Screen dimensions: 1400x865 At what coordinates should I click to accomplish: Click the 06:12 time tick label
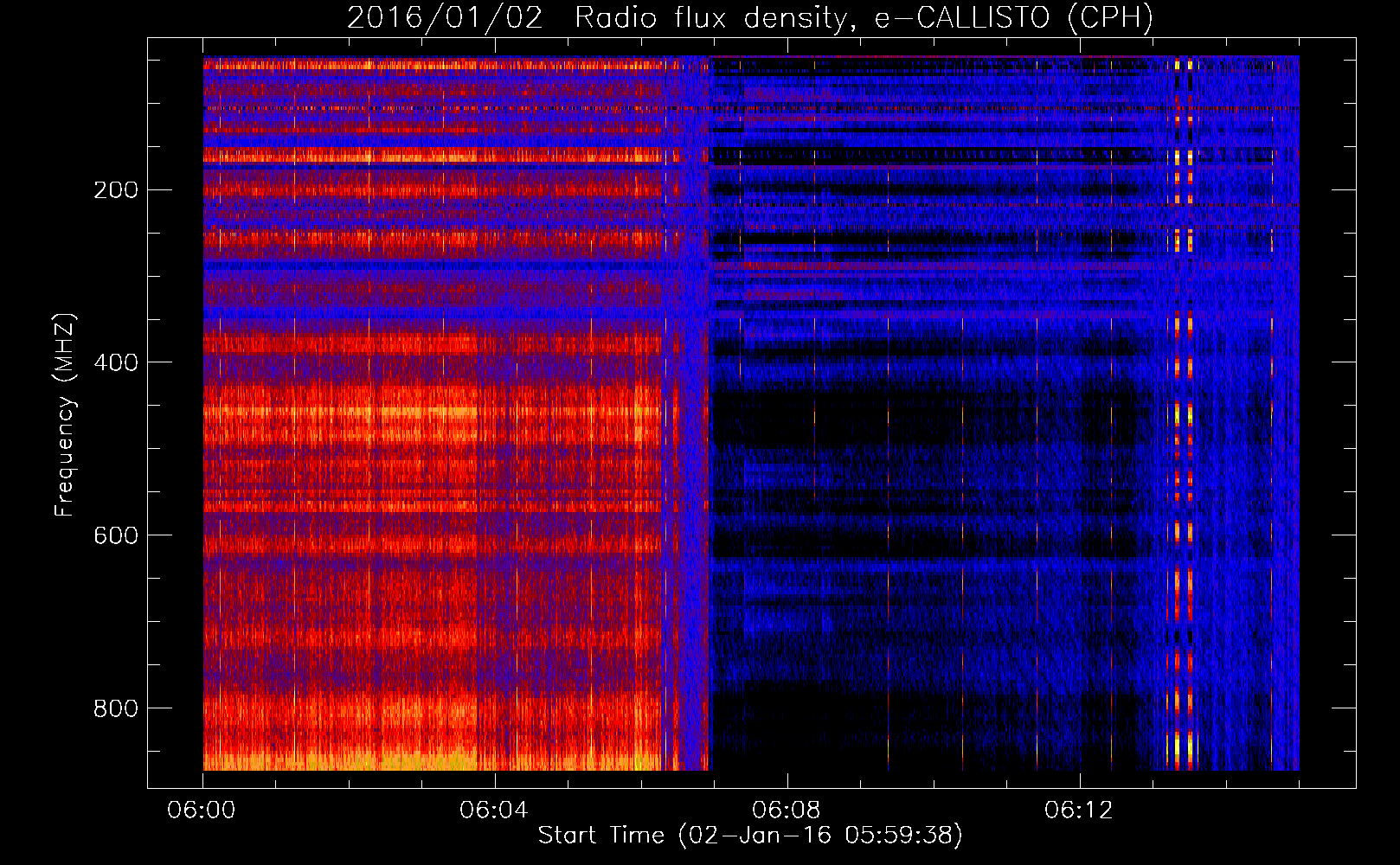coord(1079,811)
